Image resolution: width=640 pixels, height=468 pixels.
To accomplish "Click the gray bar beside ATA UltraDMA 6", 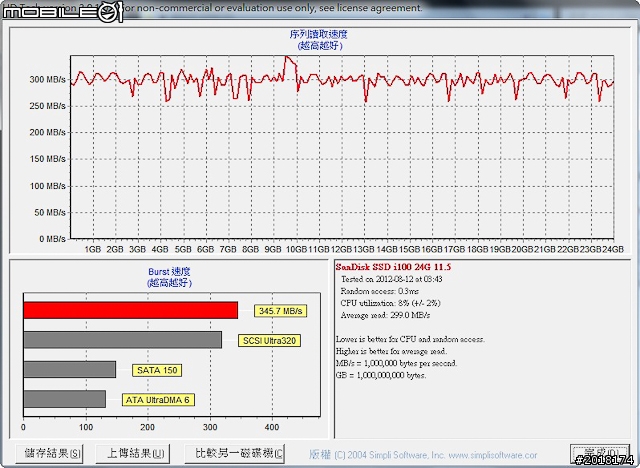I will 65,399.
